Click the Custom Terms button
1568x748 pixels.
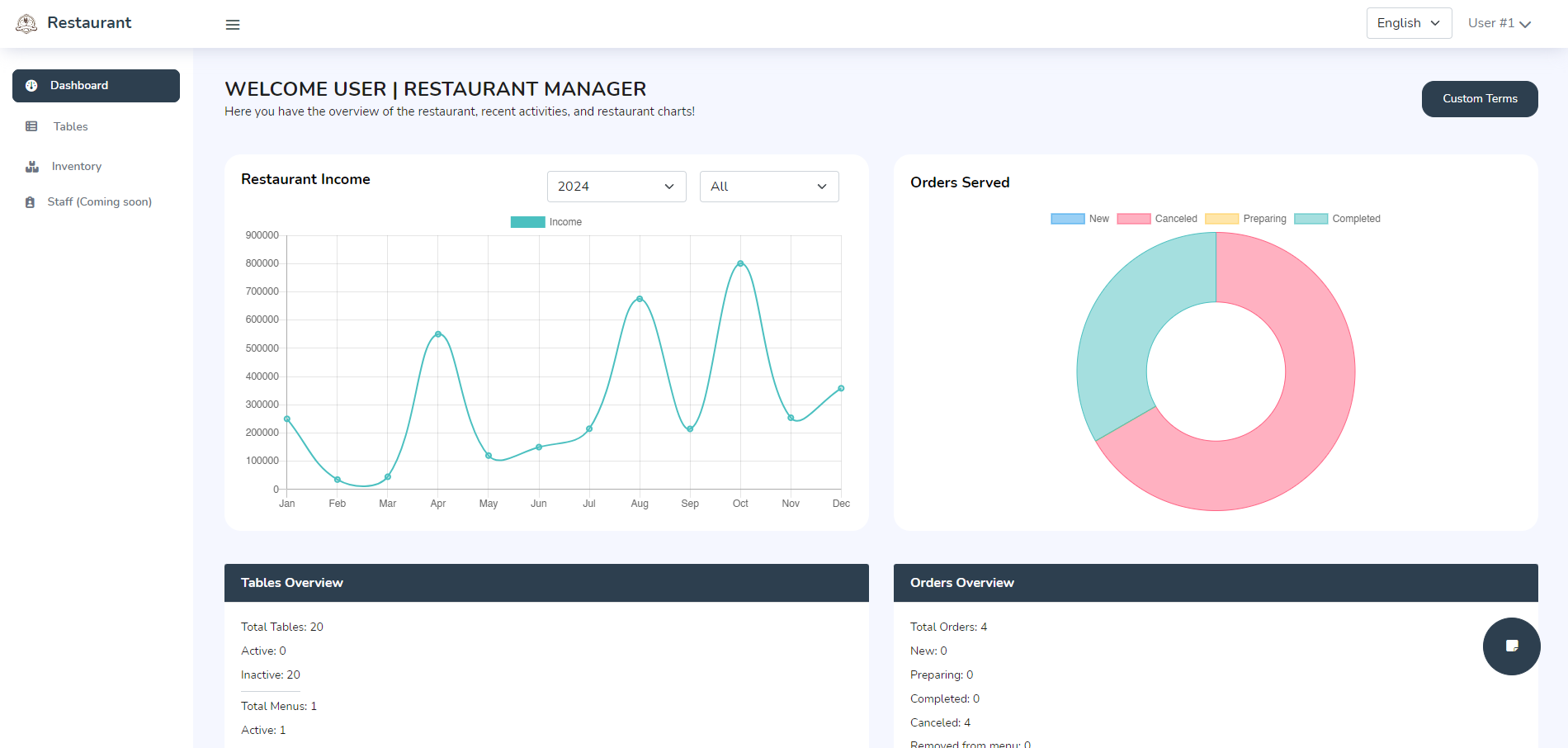[1479, 99]
